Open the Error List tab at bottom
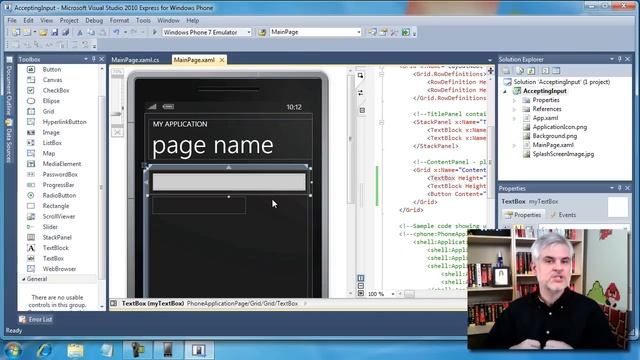 pos(36,319)
